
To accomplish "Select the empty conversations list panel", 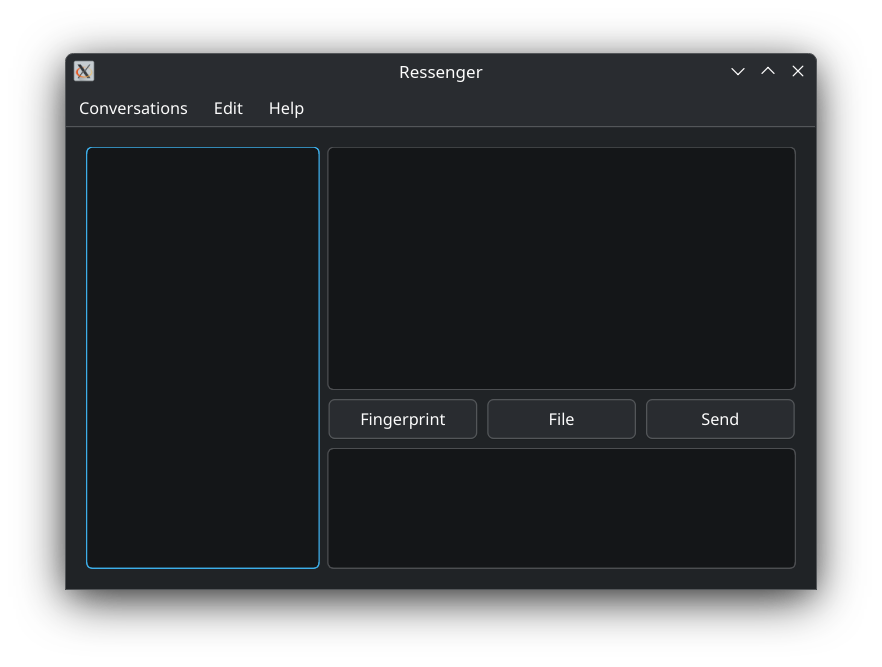I will 203,358.
